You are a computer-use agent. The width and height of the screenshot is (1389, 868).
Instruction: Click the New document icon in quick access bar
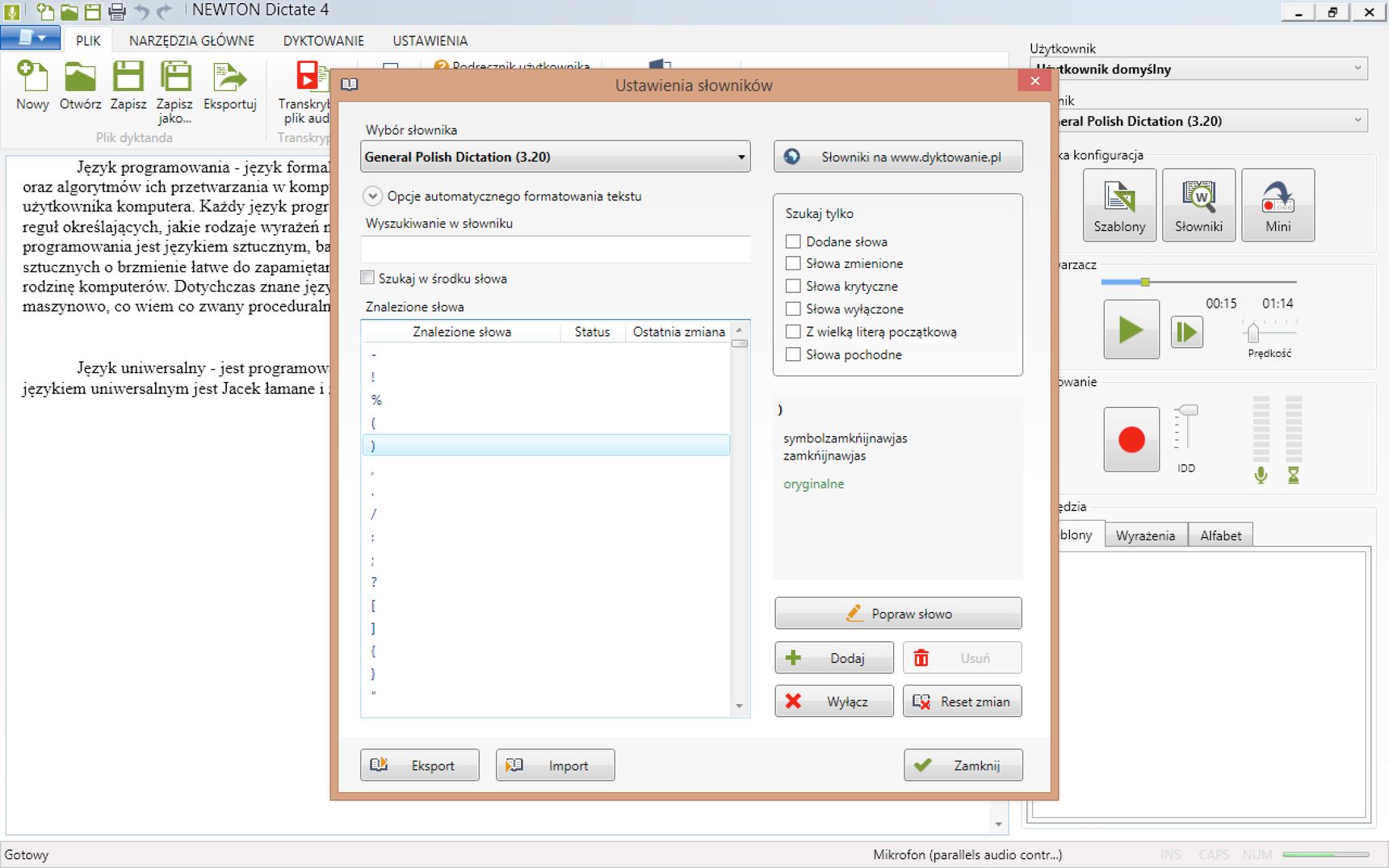tap(45, 11)
